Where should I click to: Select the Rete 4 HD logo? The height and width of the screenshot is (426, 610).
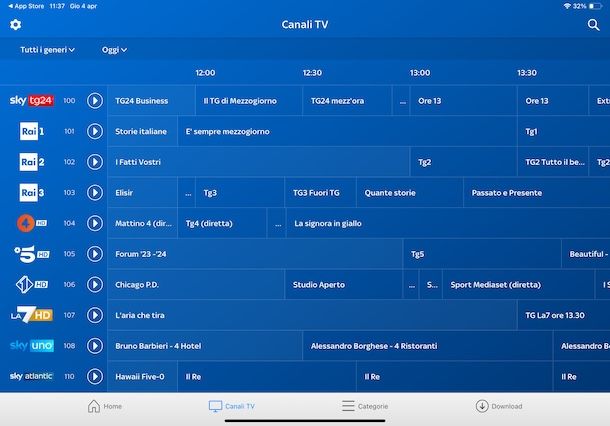[32, 223]
